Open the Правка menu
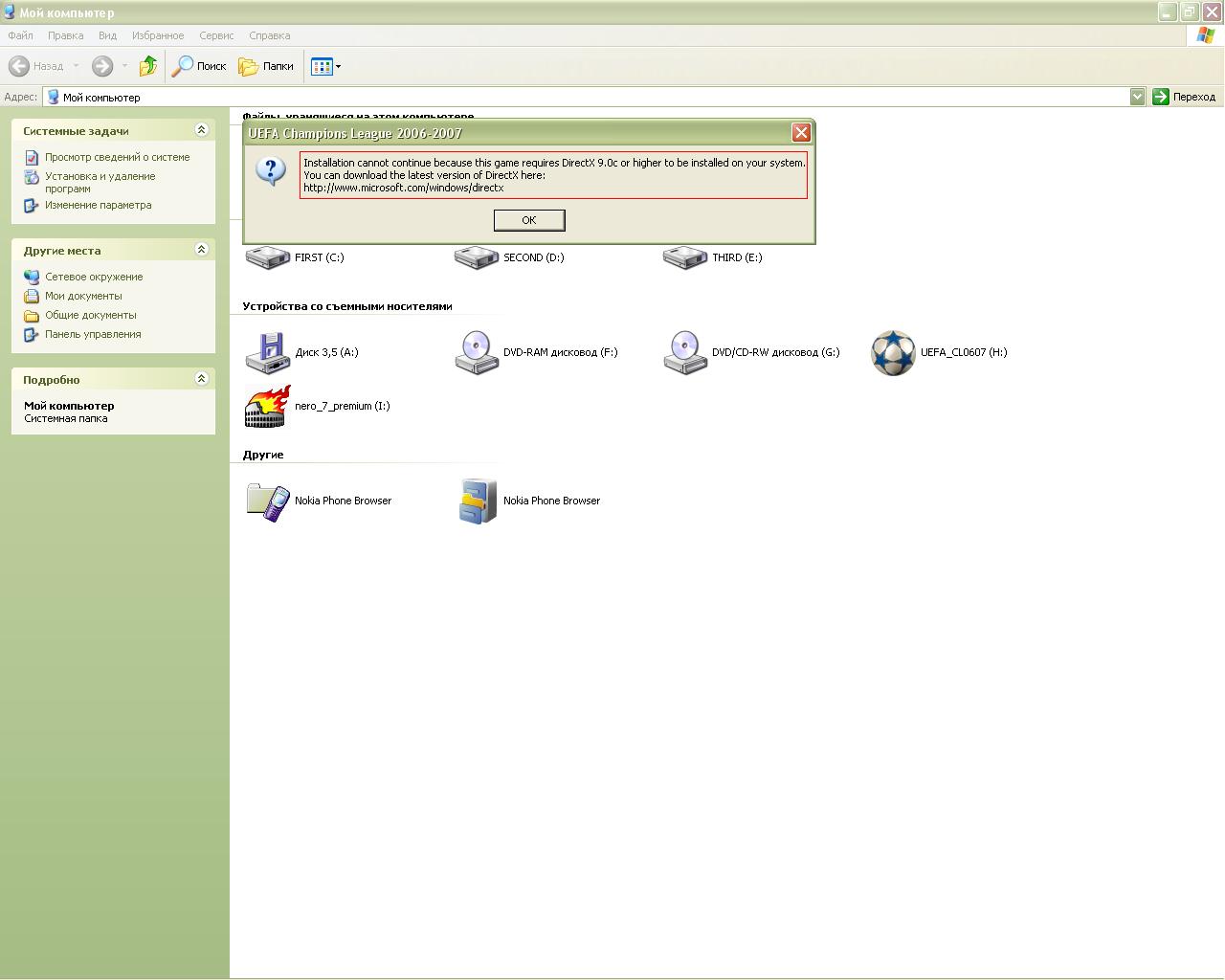The height and width of the screenshot is (980, 1225). pyautogui.click(x=65, y=35)
